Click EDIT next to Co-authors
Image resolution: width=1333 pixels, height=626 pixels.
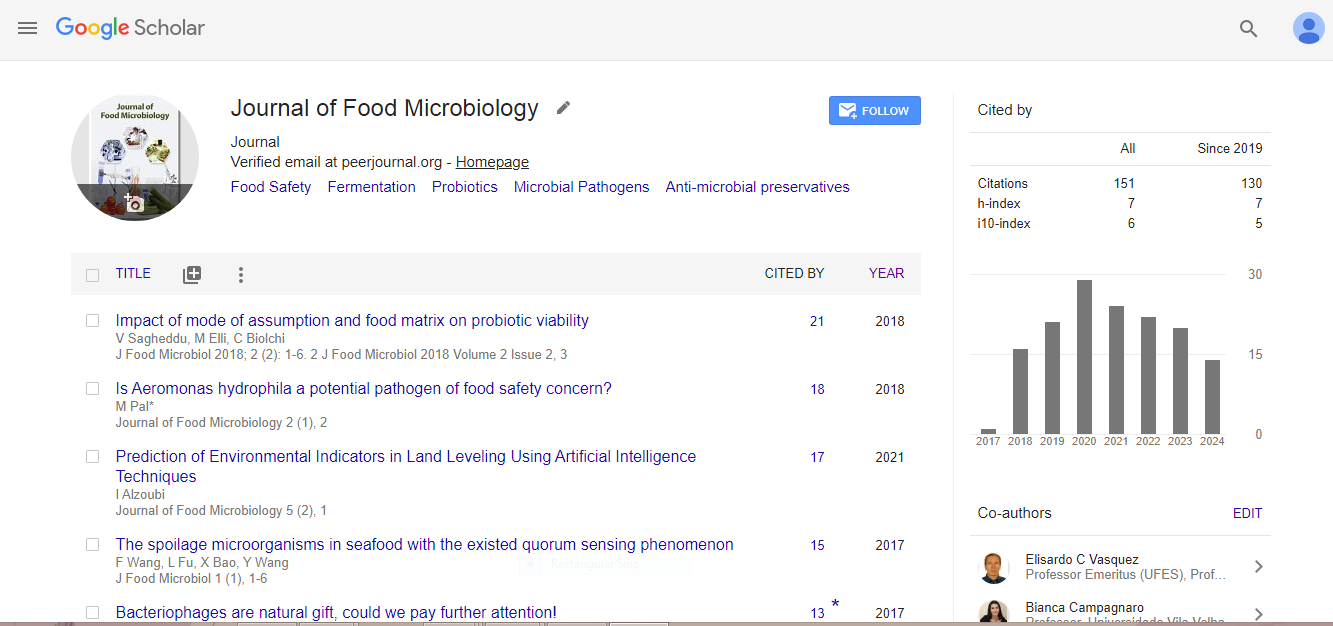point(1247,513)
